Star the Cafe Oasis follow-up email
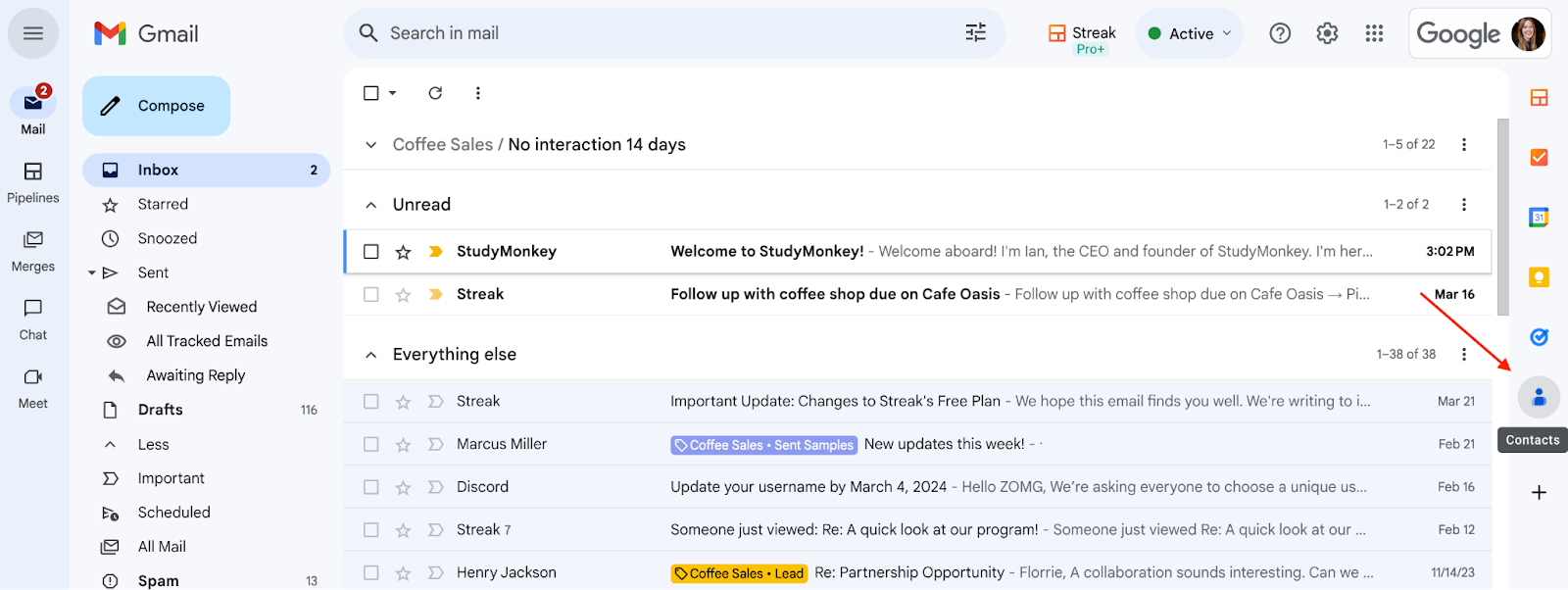 (x=403, y=294)
